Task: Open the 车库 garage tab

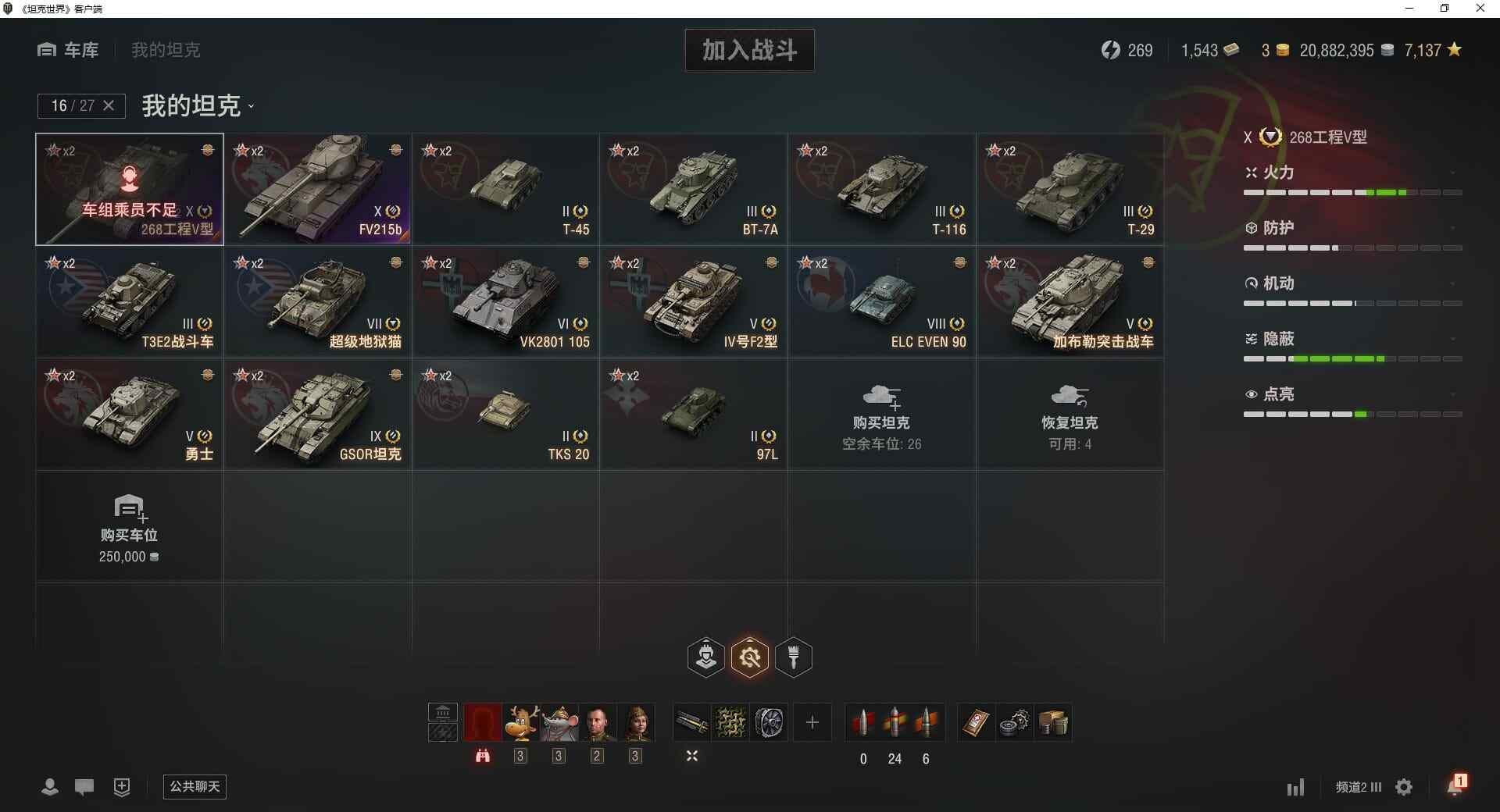Action: tap(68, 50)
